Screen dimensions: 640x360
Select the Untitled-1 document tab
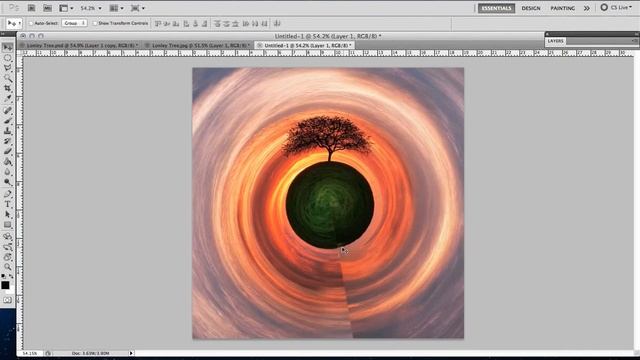click(x=304, y=45)
